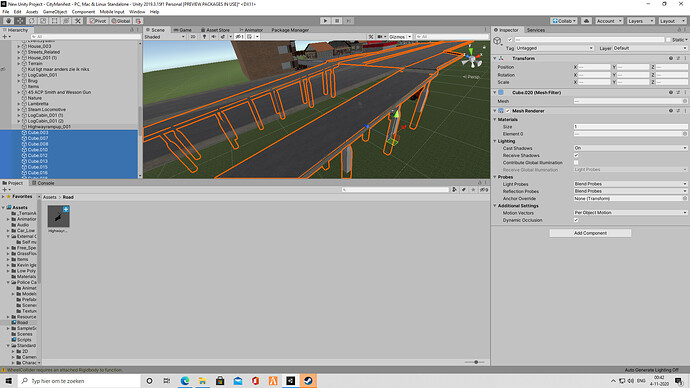The image size is (690, 388).
Task: Toggle scene audio icon
Action: [213, 37]
